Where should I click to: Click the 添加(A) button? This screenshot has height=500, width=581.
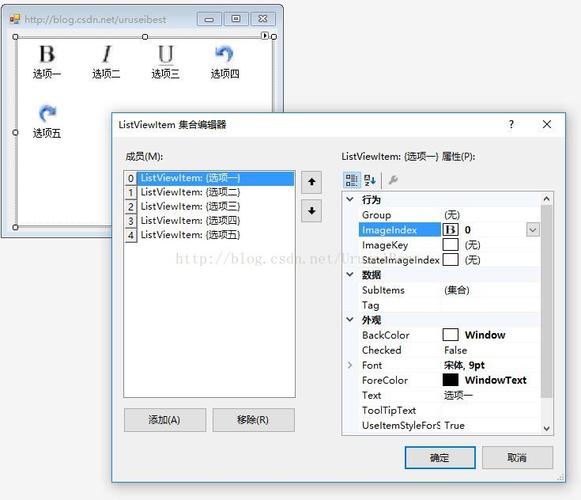(165, 420)
